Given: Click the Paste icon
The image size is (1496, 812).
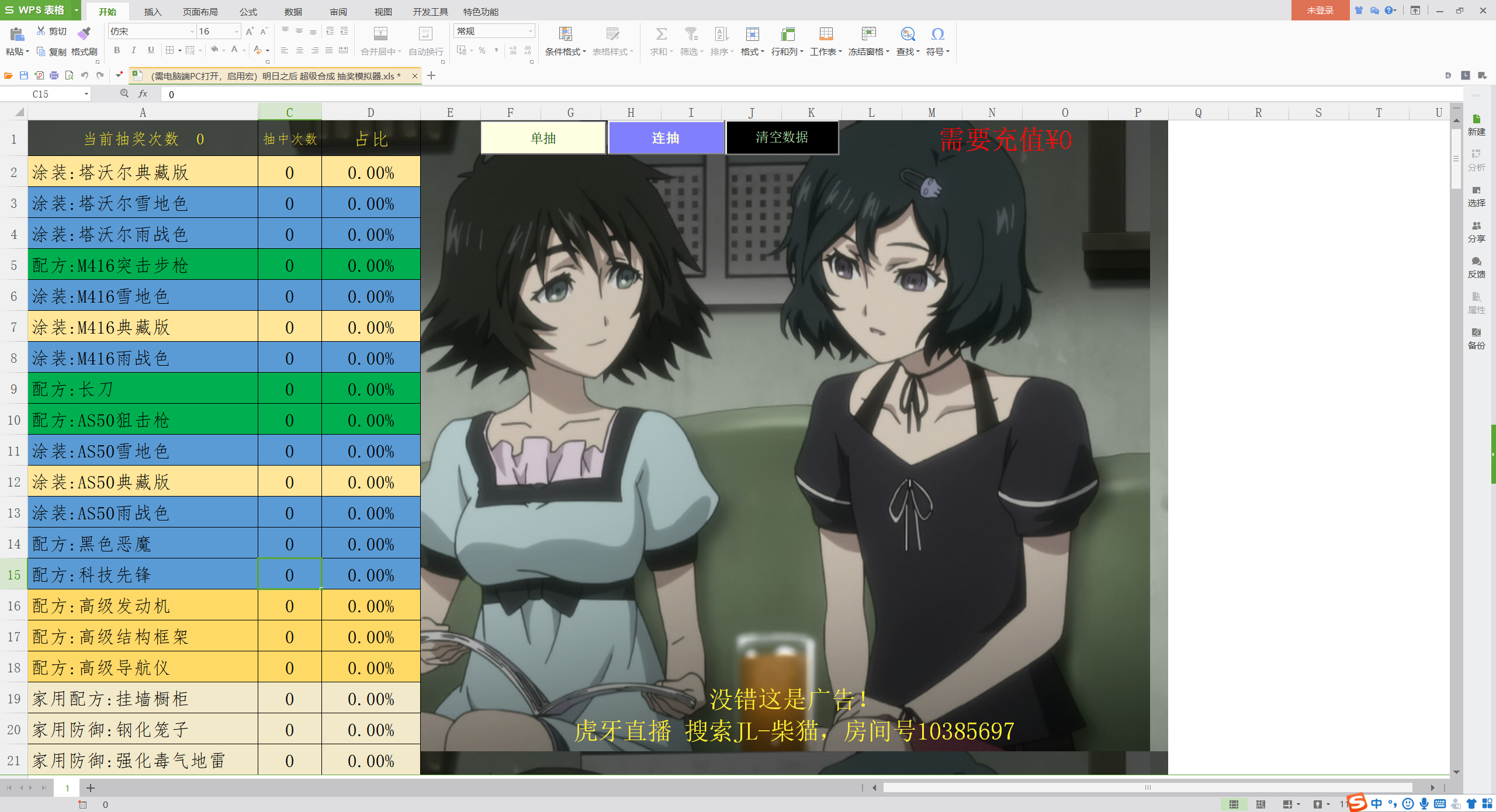Looking at the screenshot, I should tap(16, 34).
